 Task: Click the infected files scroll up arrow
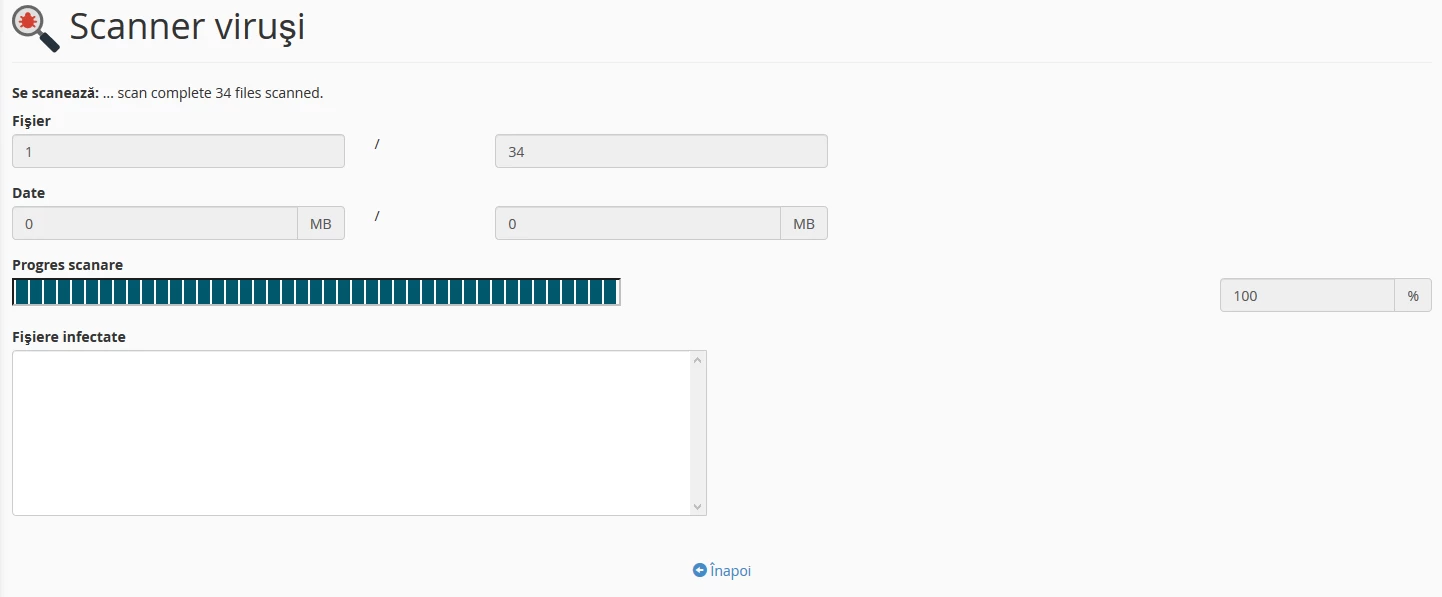tap(698, 360)
